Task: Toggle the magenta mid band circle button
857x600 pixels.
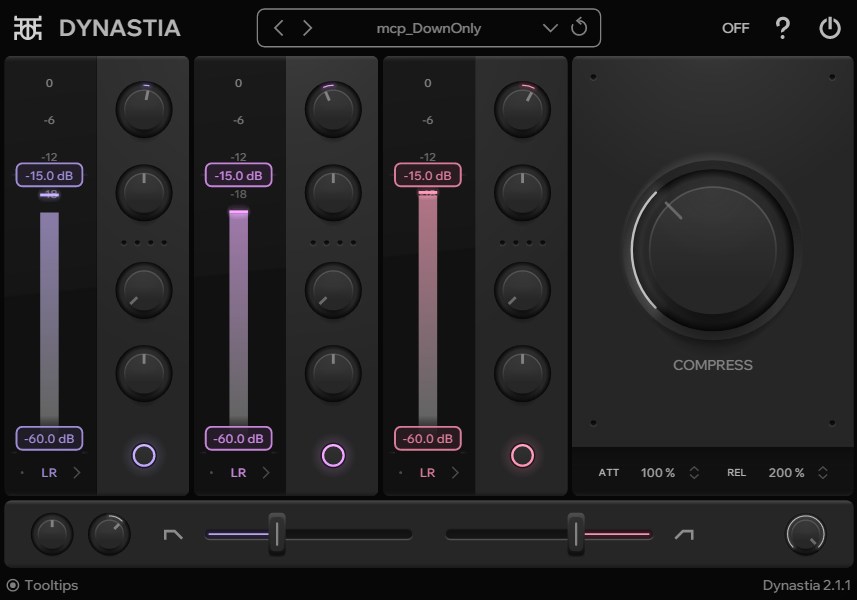Action: (x=333, y=456)
